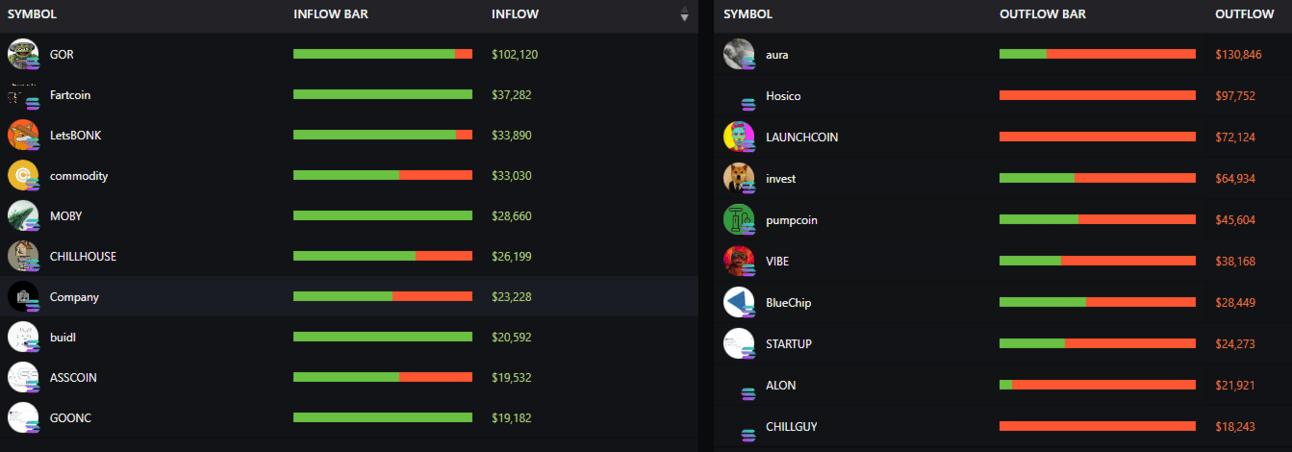
Task: Select the LetsBONK token icon
Action: click(22, 135)
